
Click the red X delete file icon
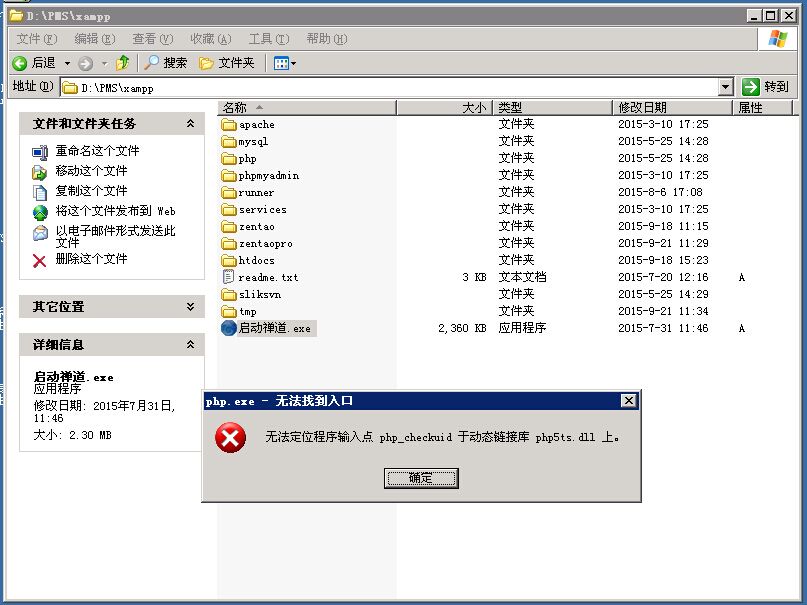(x=39, y=260)
